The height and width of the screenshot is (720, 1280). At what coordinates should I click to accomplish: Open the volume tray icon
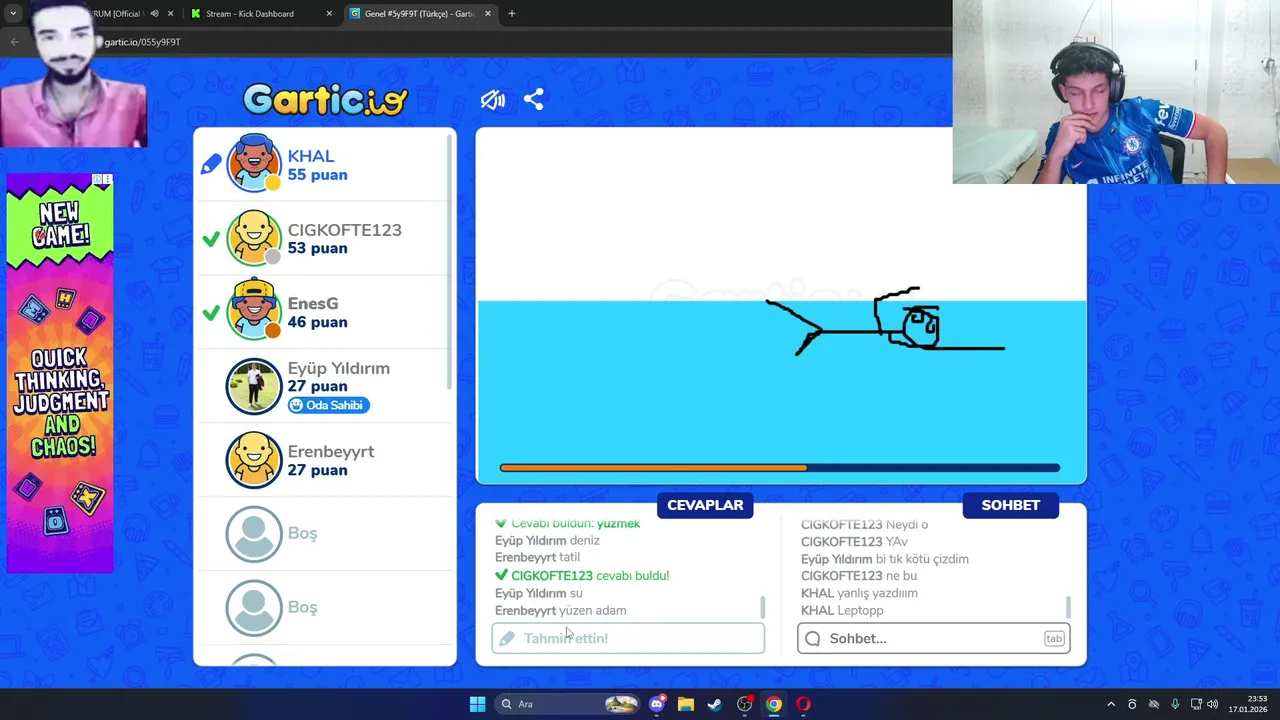pos(1213,704)
